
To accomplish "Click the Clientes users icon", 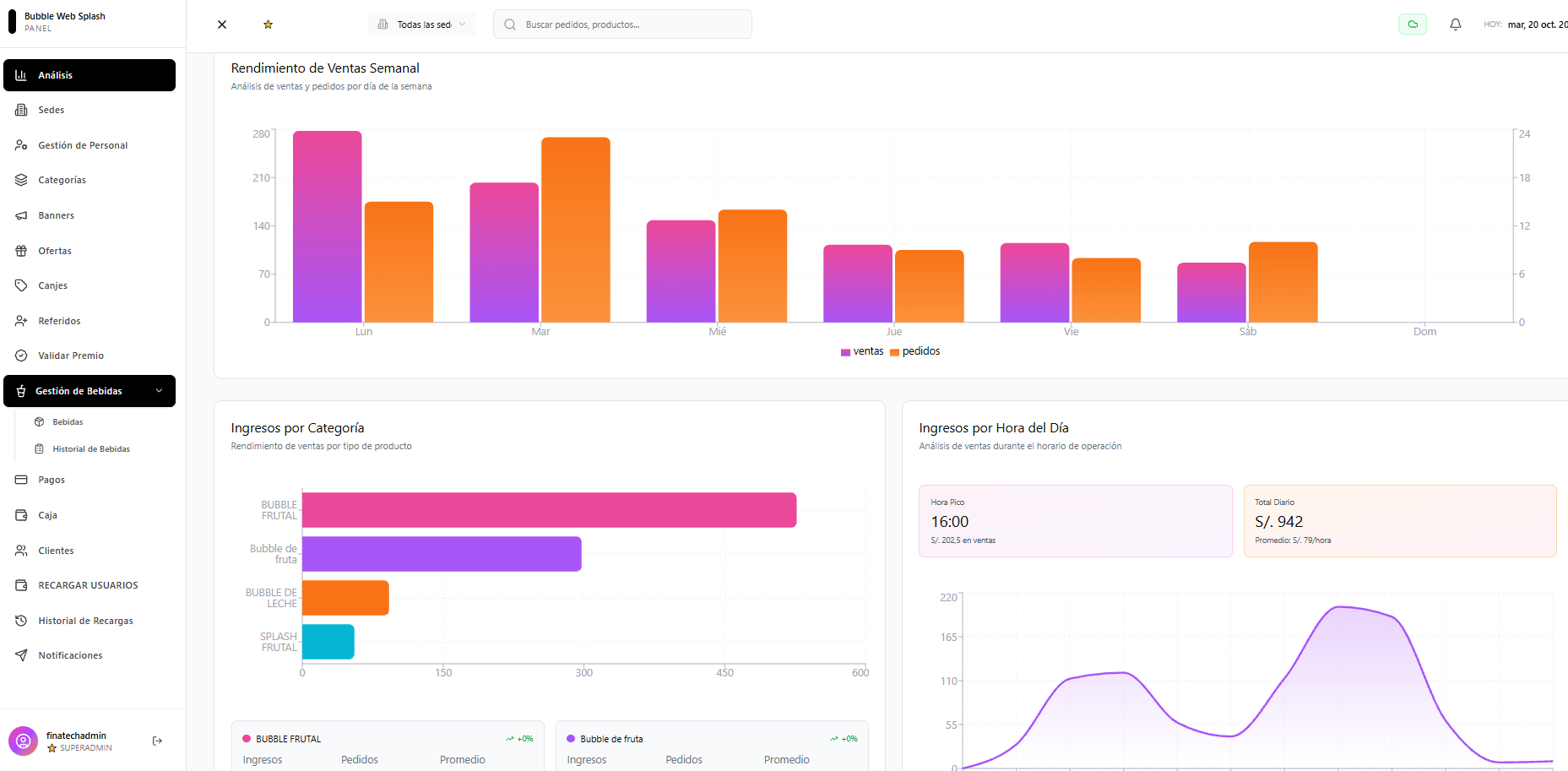I will pos(21,551).
